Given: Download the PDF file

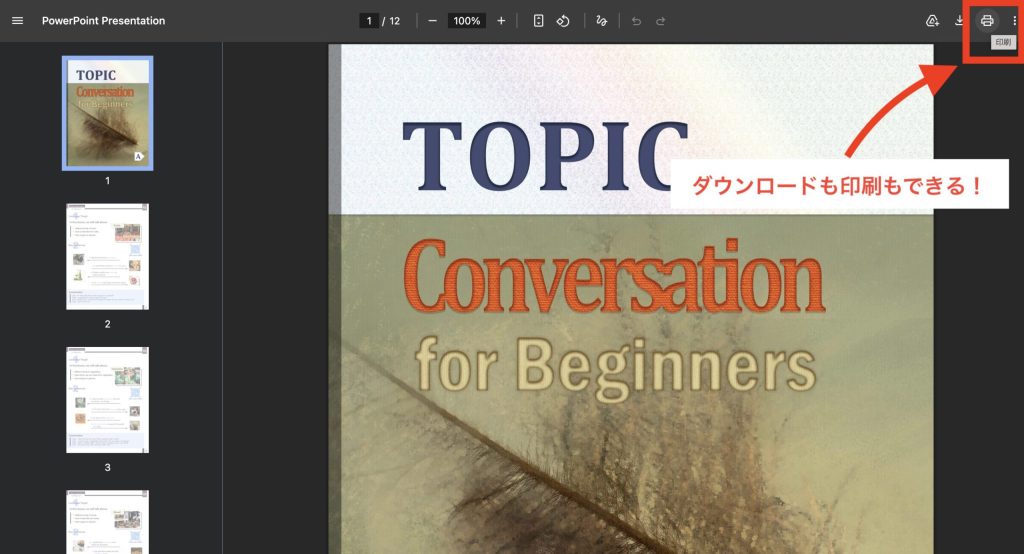Looking at the screenshot, I should tap(959, 21).
